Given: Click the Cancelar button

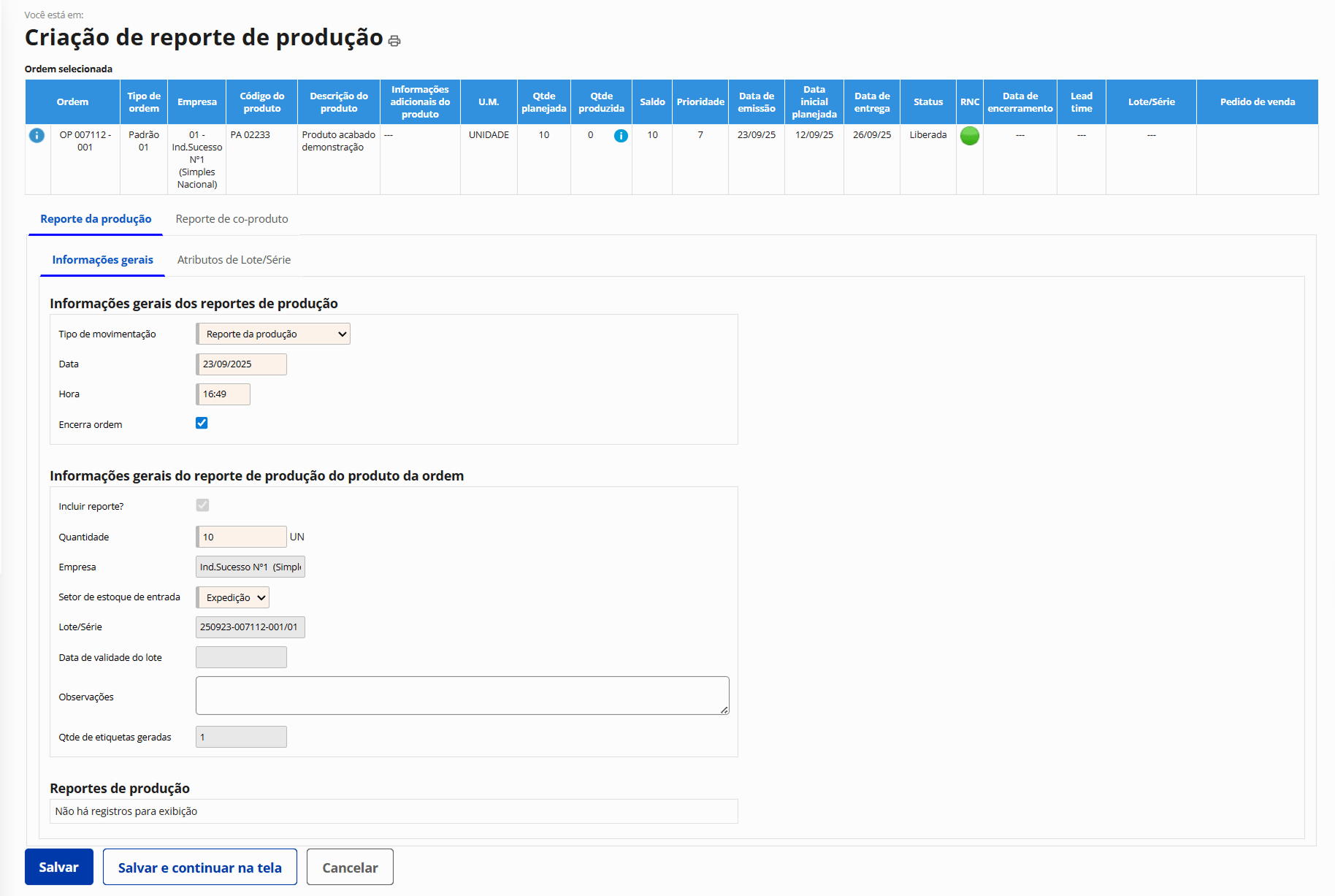Looking at the screenshot, I should 350,867.
